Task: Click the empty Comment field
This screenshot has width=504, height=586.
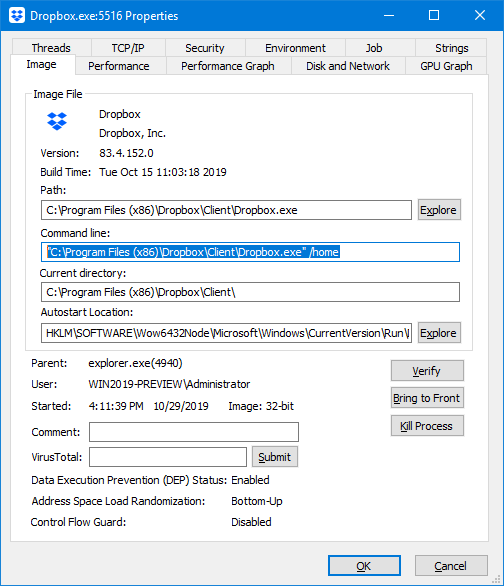Action: [194, 432]
